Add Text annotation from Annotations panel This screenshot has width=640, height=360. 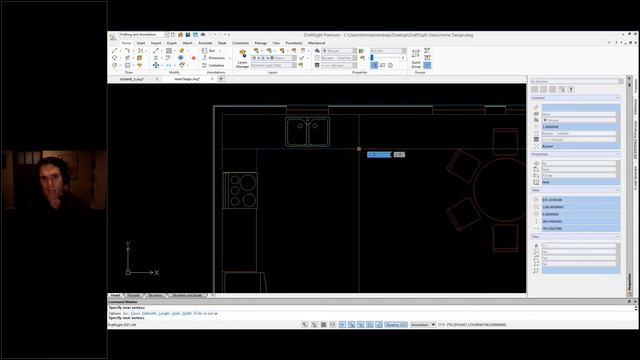[x=209, y=51]
